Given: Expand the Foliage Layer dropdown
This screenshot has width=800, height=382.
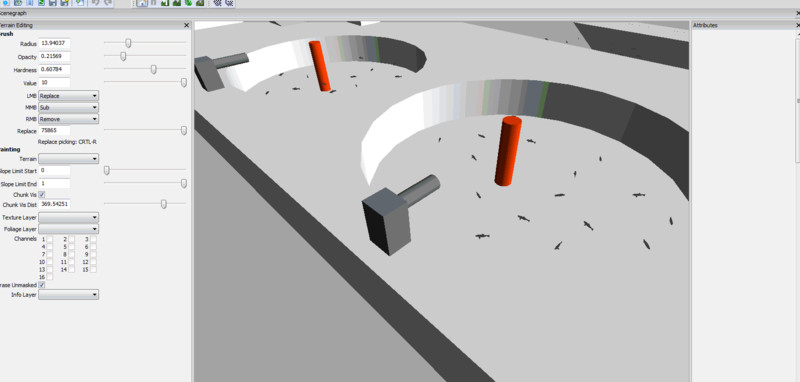Looking at the screenshot, I should tap(68, 229).
